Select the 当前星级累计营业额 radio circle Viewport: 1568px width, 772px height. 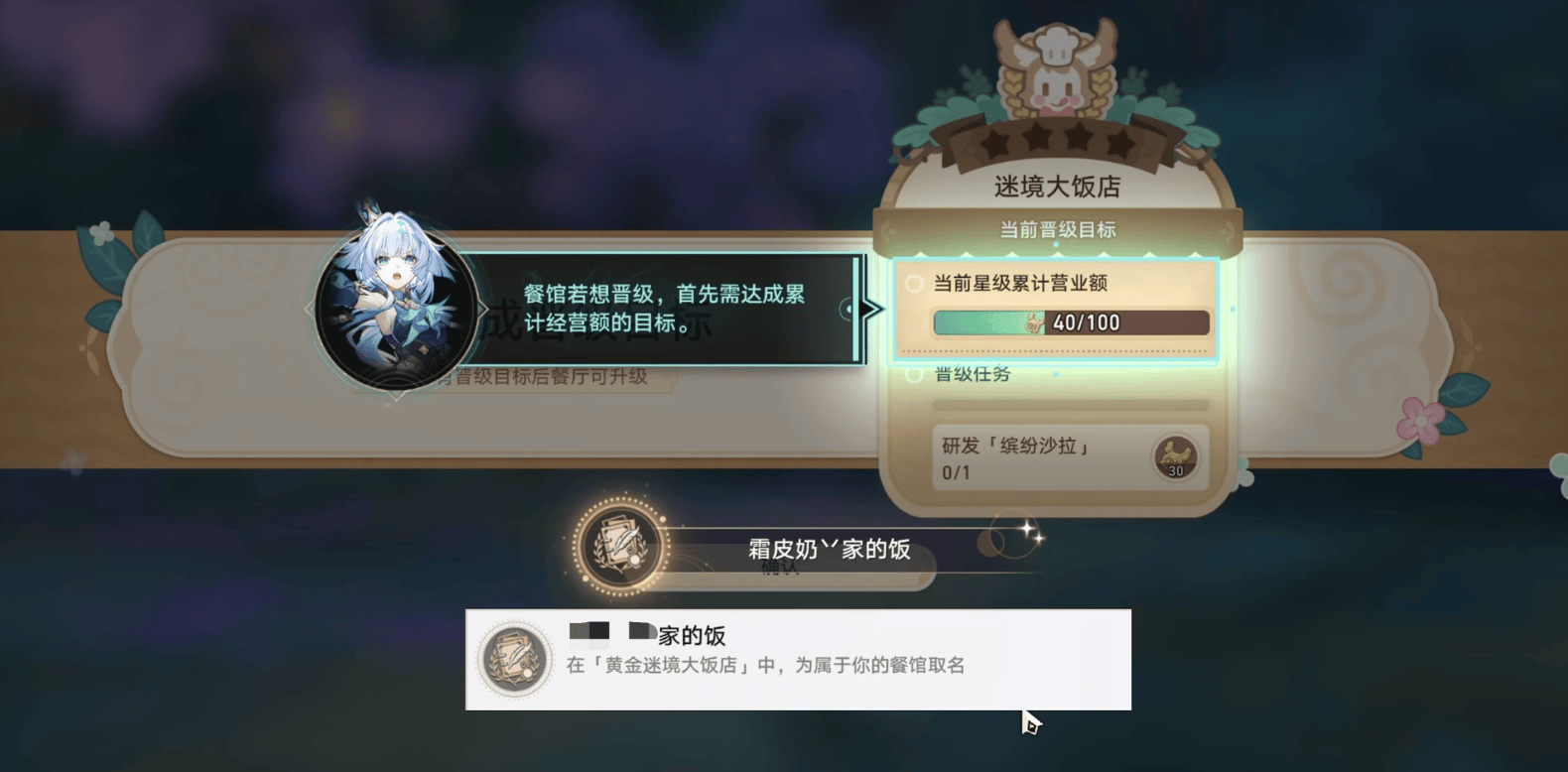coord(914,284)
